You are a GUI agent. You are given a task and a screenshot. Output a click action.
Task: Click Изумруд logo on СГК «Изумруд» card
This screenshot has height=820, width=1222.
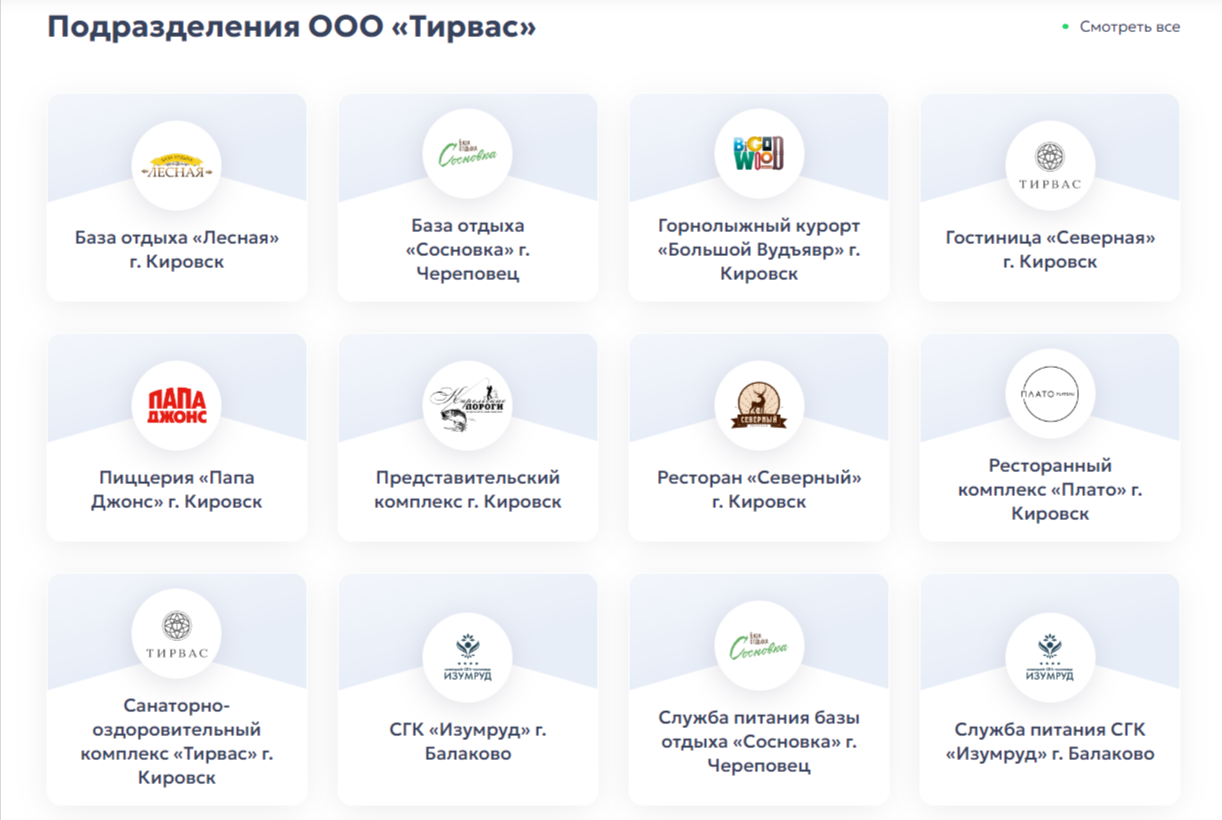click(x=467, y=657)
